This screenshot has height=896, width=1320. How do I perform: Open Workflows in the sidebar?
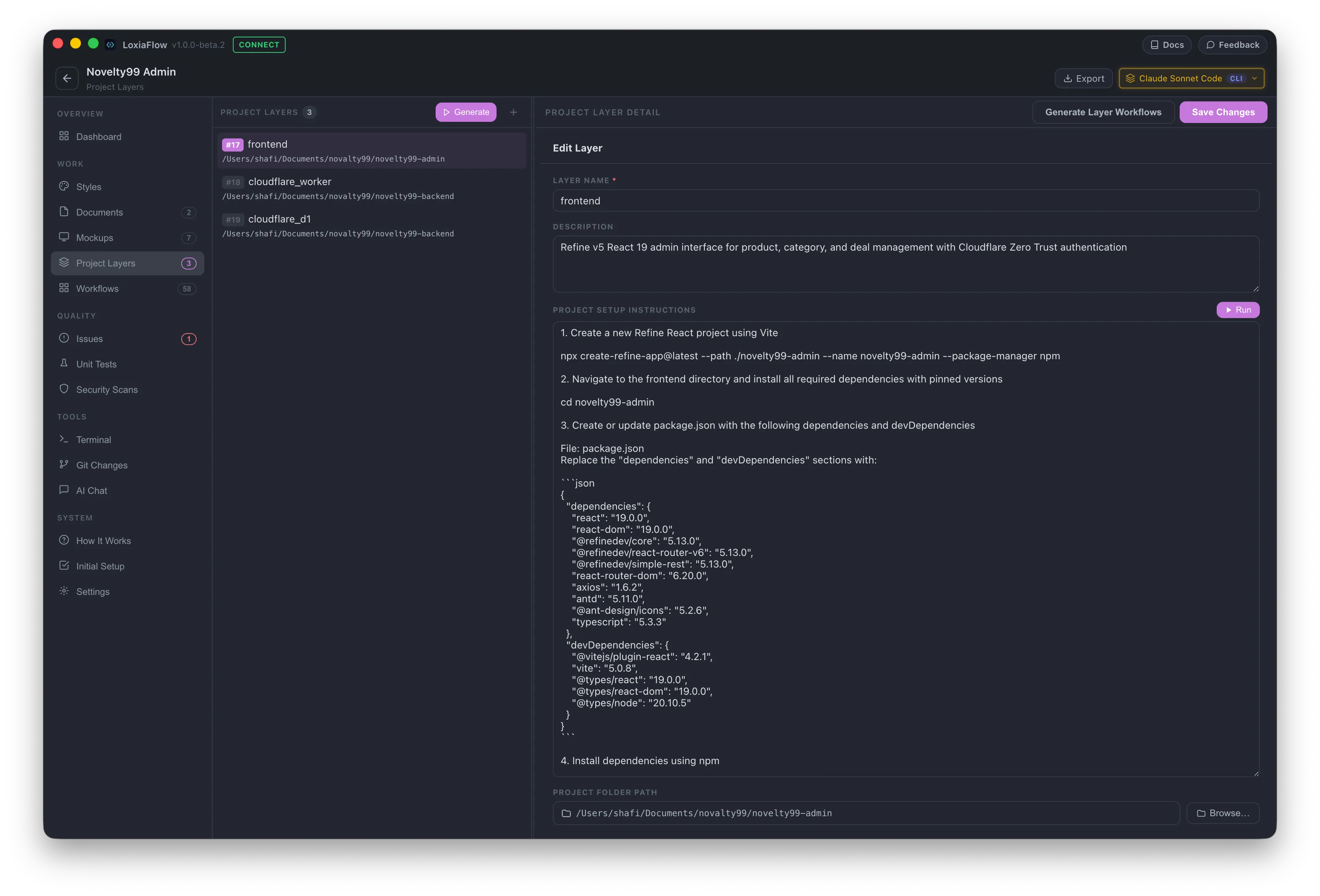coord(127,289)
